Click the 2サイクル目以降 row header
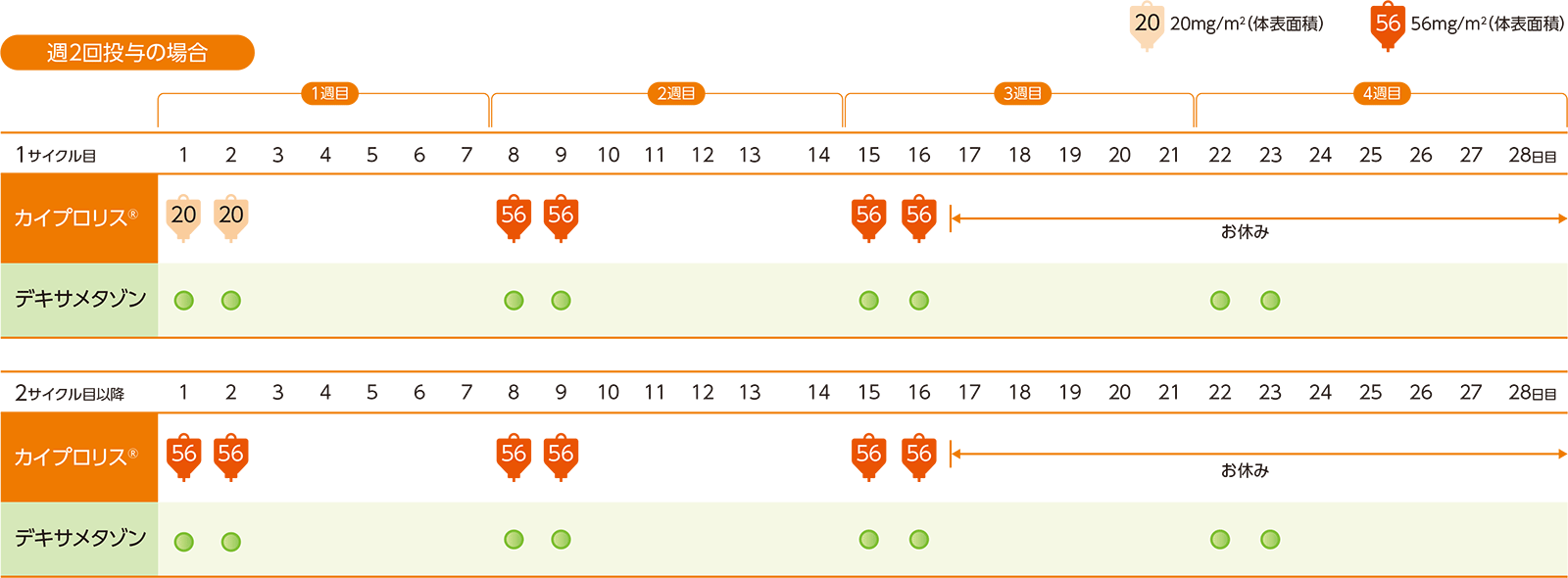 pos(71,394)
